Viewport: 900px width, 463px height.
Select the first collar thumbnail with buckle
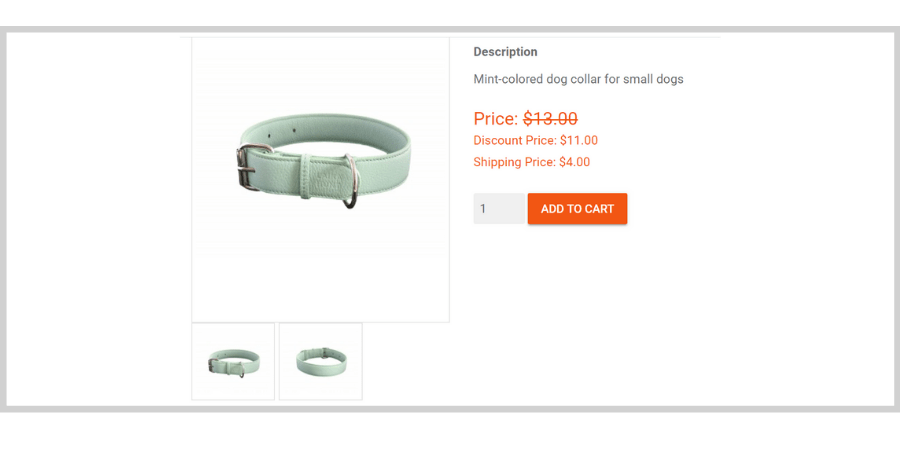click(233, 361)
